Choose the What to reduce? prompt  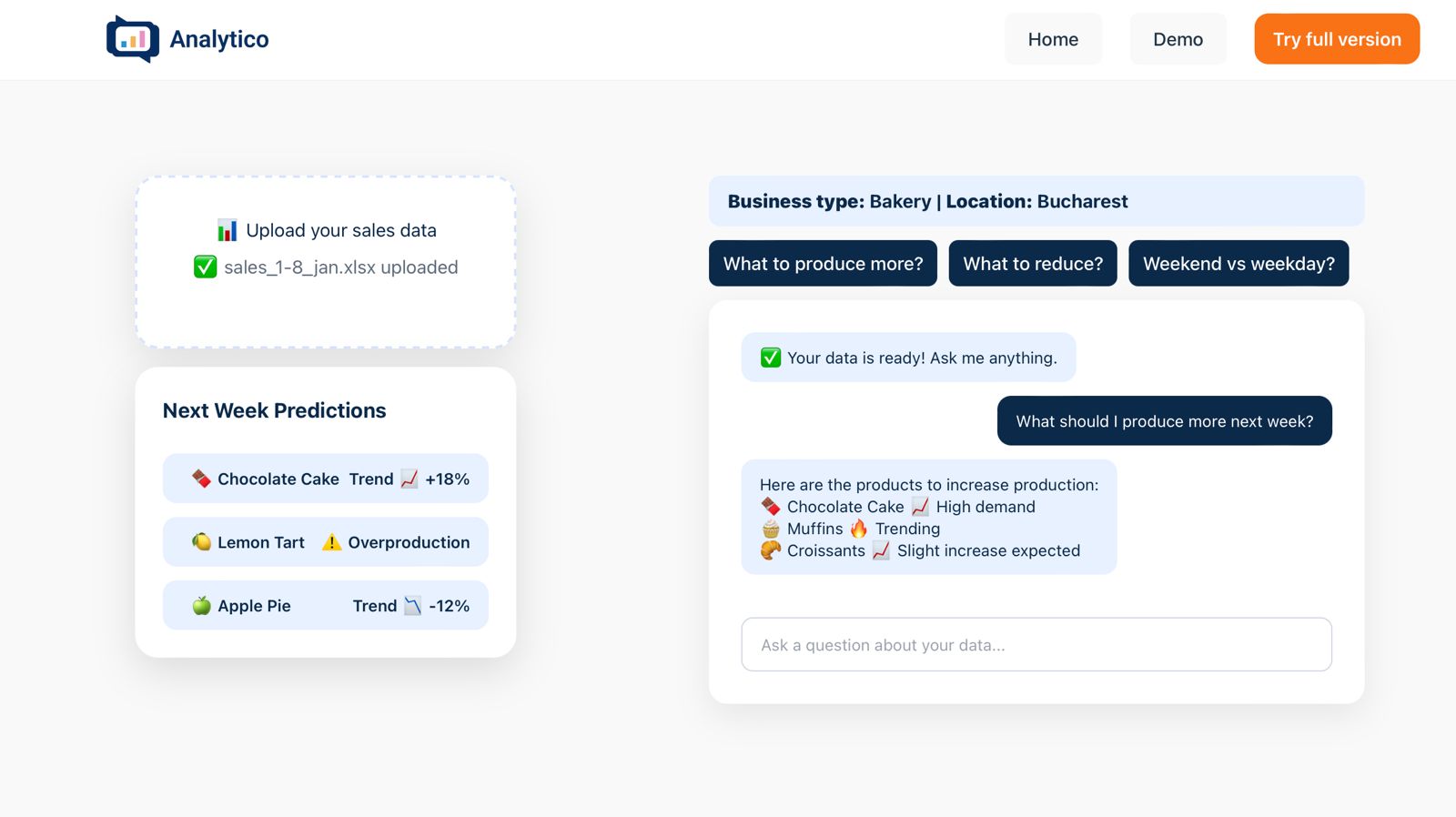tap(1033, 264)
